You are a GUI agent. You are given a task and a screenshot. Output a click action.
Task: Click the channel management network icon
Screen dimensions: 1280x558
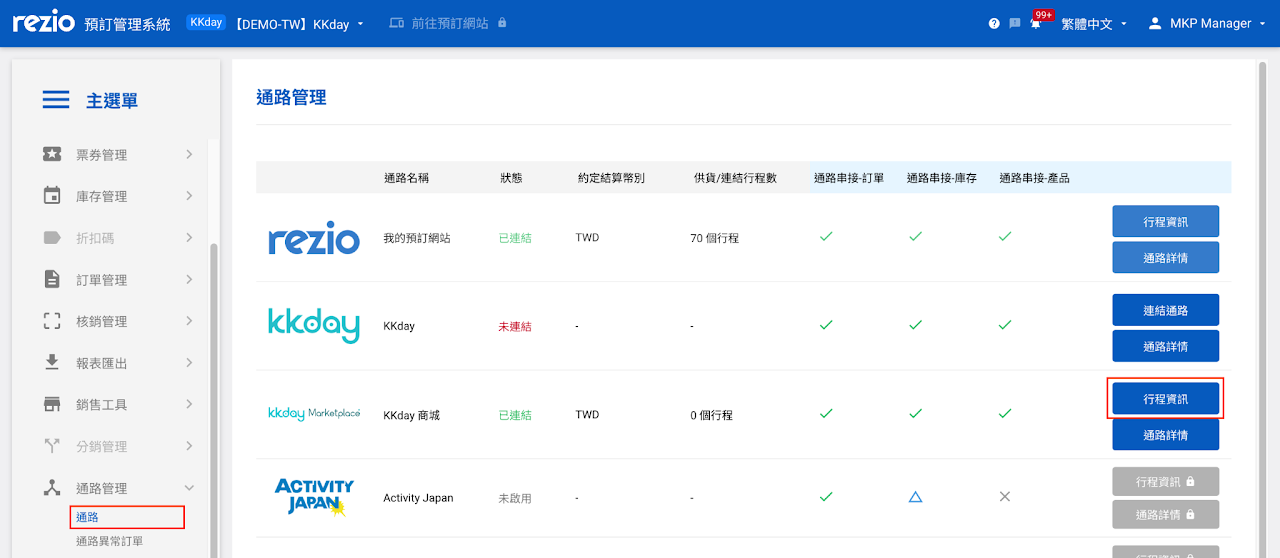52,488
